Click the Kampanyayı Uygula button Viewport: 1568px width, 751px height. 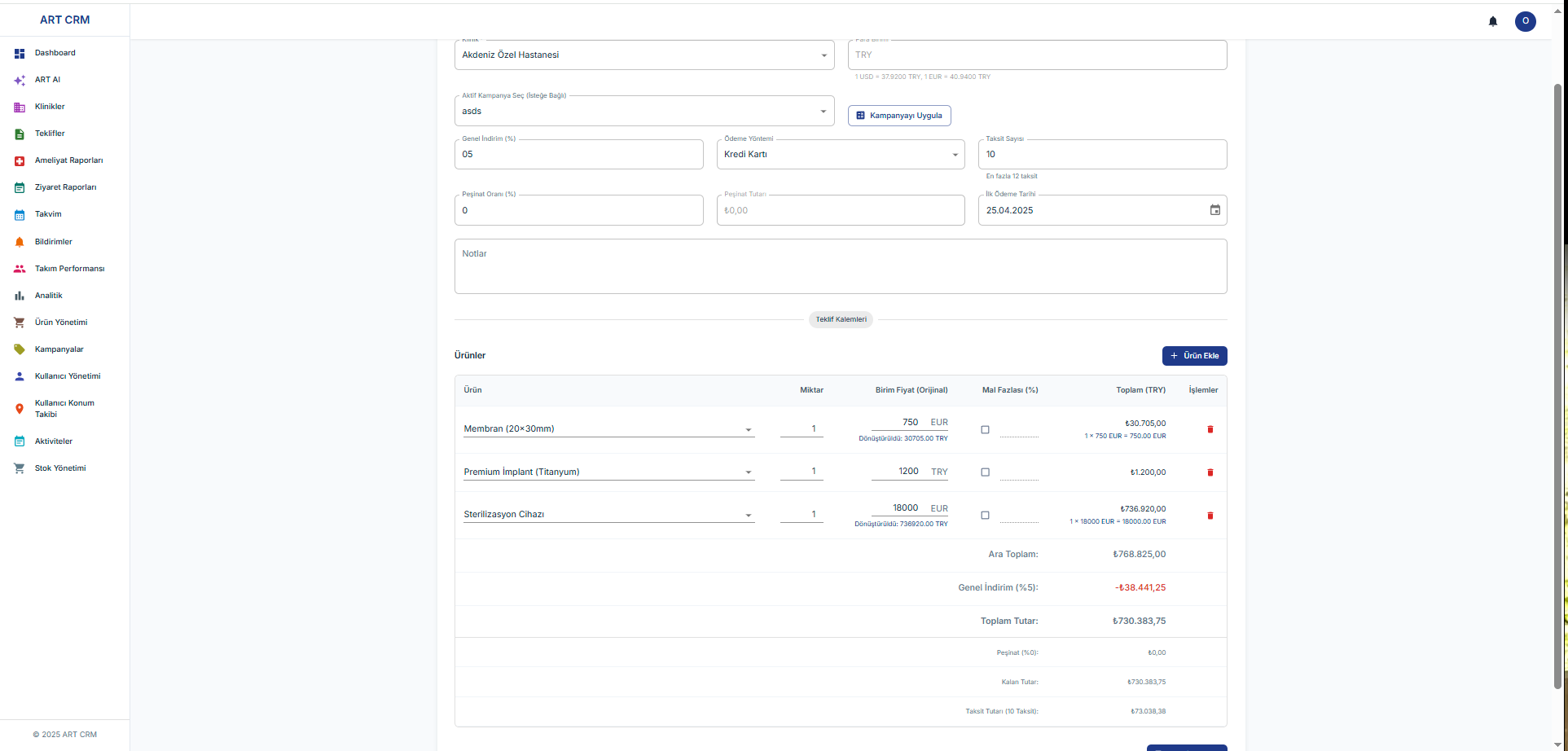(898, 116)
